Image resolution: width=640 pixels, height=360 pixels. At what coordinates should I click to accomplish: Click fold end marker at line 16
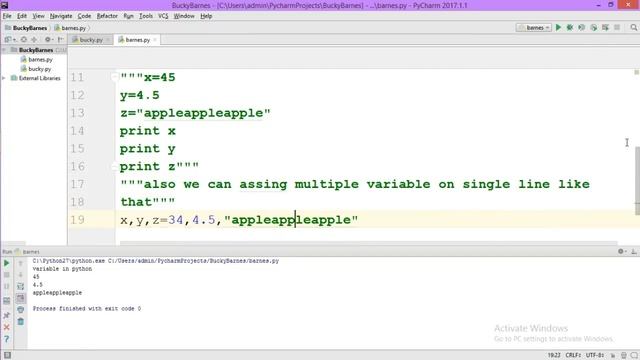pos(114,166)
